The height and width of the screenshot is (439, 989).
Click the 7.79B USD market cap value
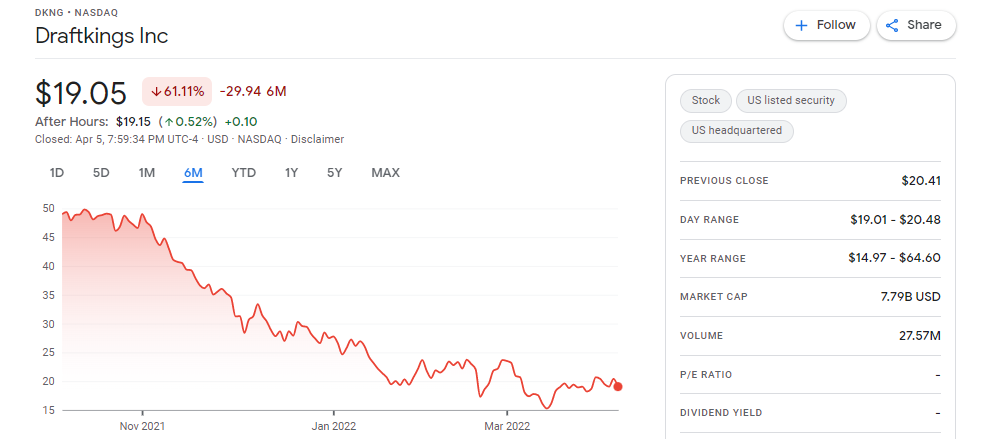point(911,296)
